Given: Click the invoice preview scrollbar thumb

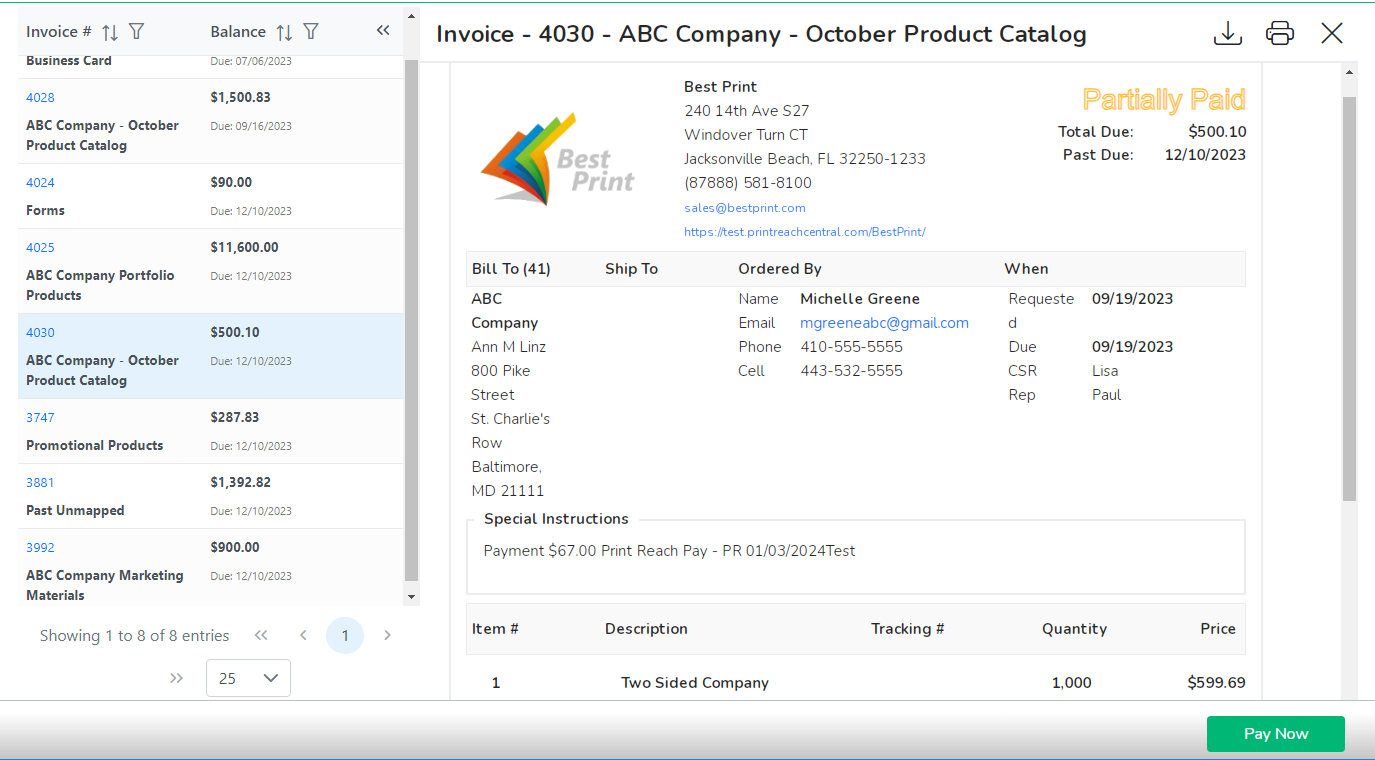Looking at the screenshot, I should point(1350,298).
